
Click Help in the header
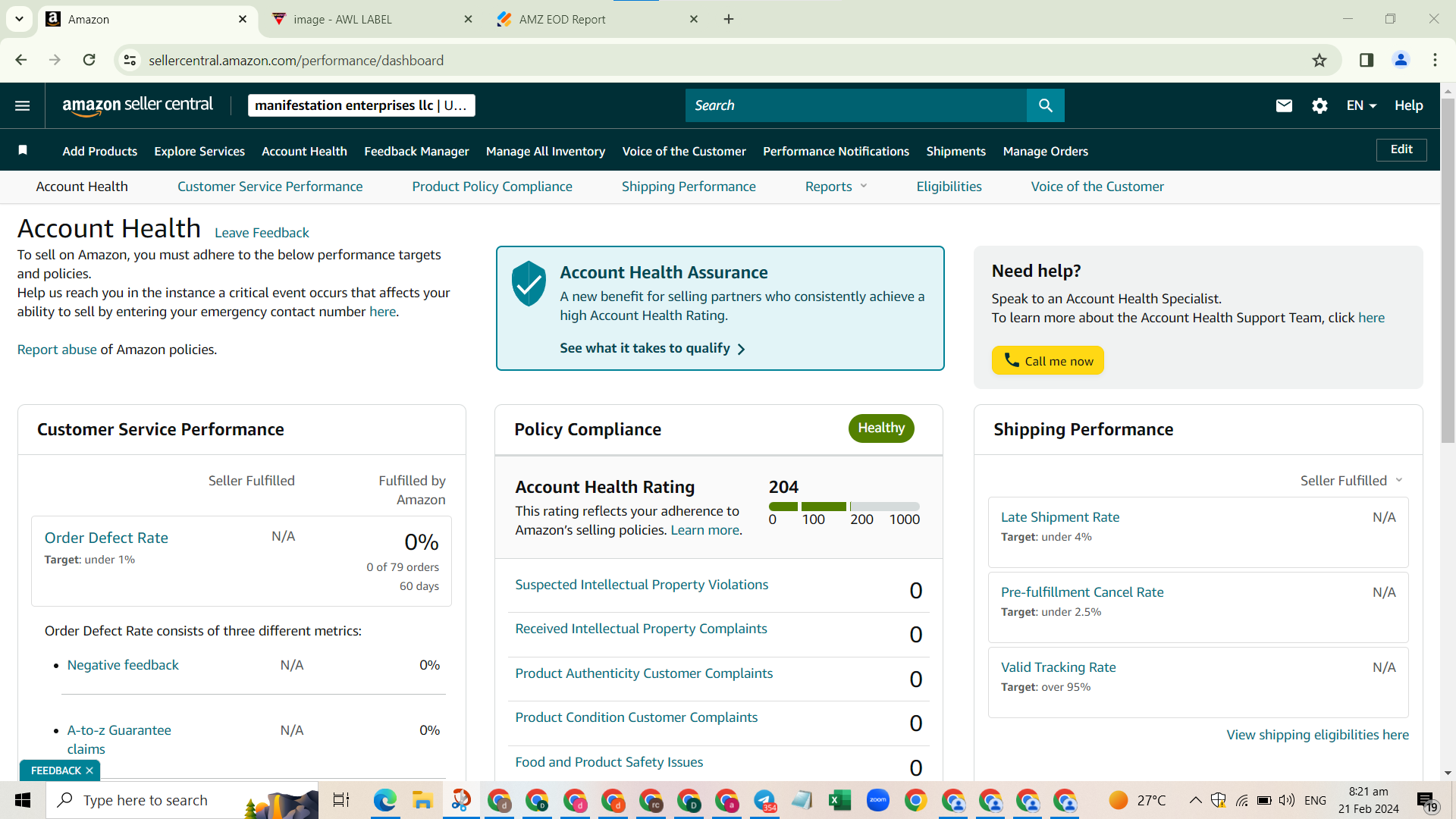click(x=1408, y=105)
